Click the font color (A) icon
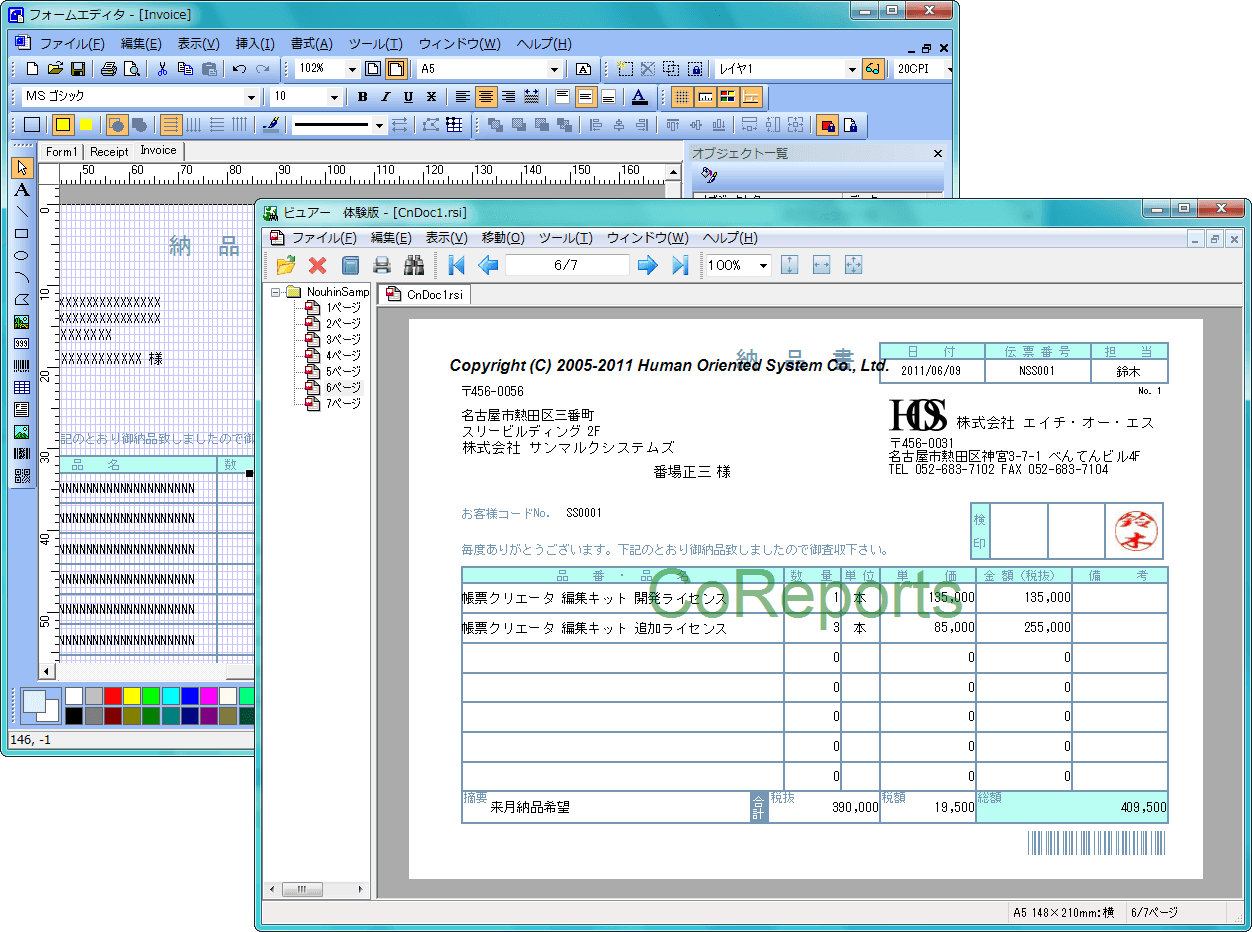 click(640, 97)
